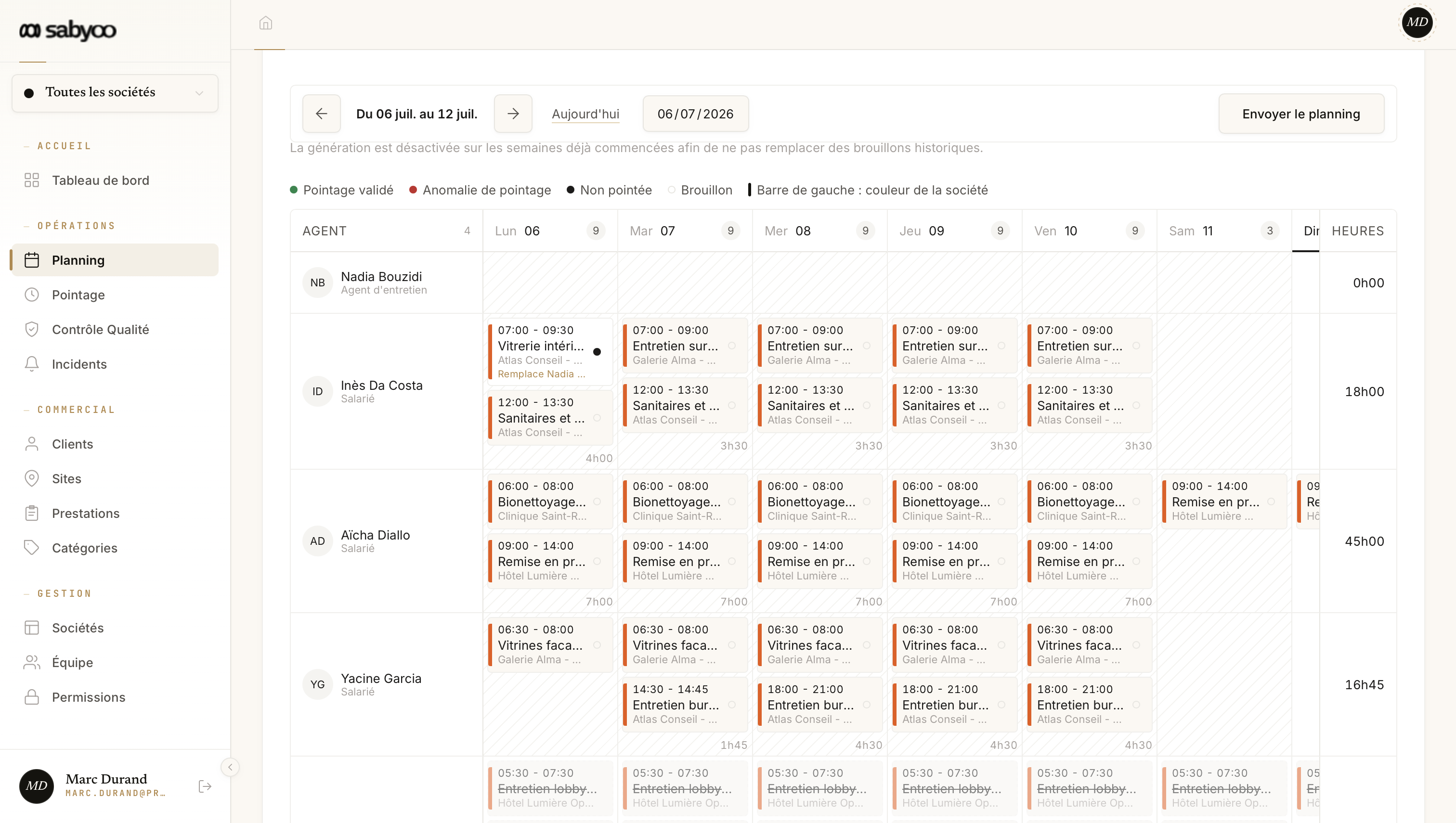Image resolution: width=1456 pixels, height=823 pixels.
Task: Click the Sites map pin icon
Action: [x=32, y=478]
